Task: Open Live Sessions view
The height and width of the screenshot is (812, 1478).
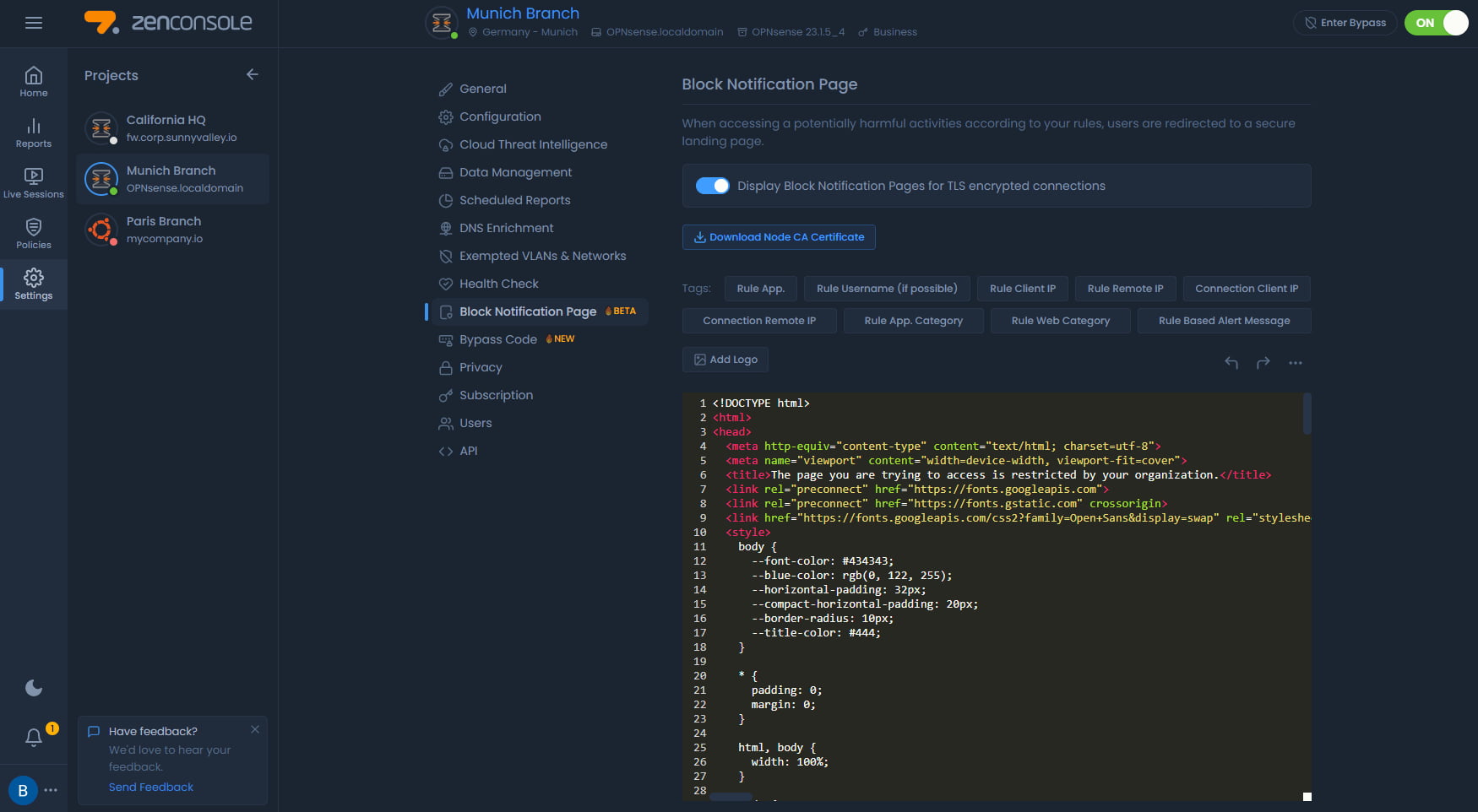Action: click(x=34, y=183)
